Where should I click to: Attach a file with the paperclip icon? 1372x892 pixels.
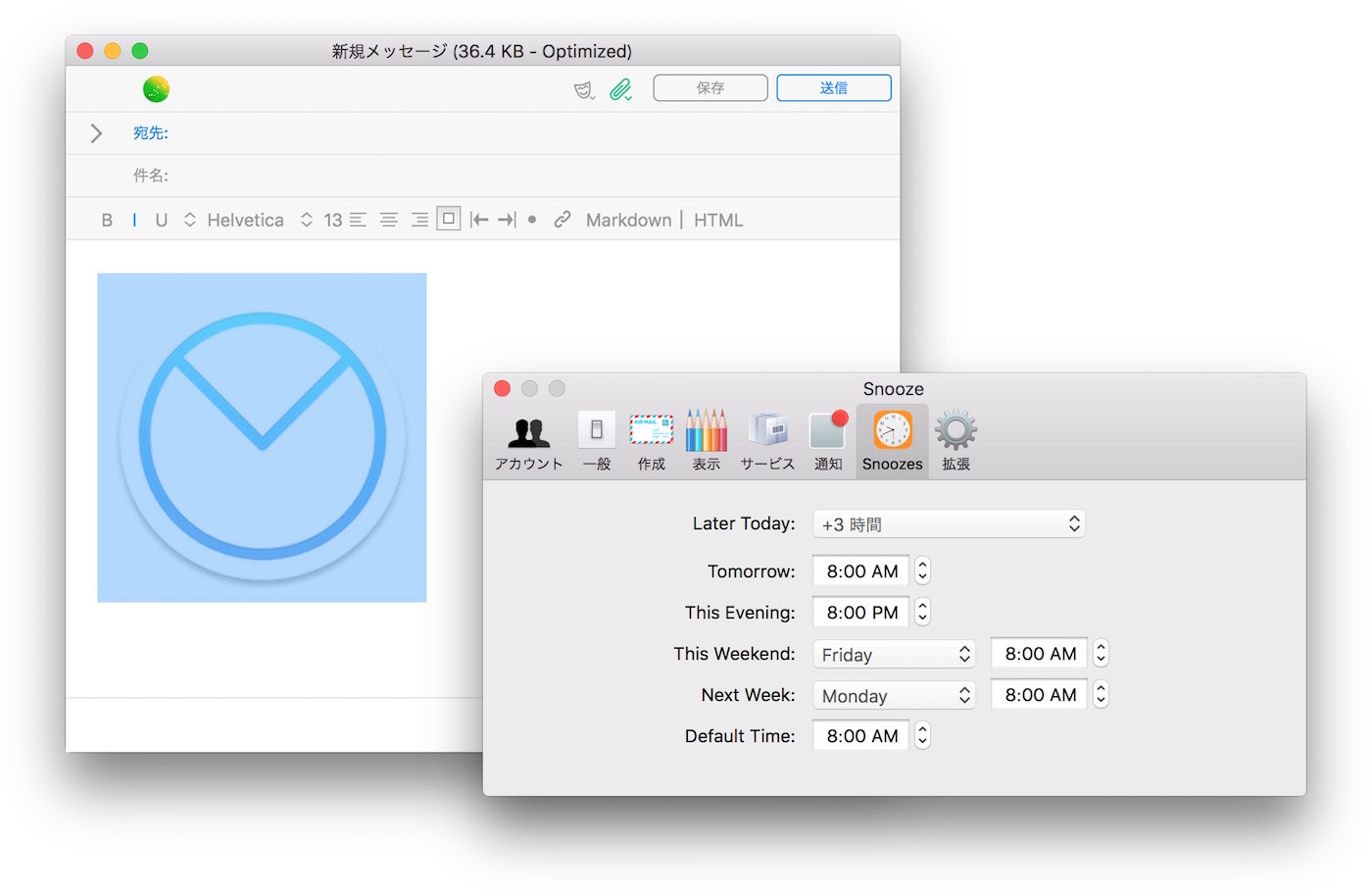coord(620,90)
